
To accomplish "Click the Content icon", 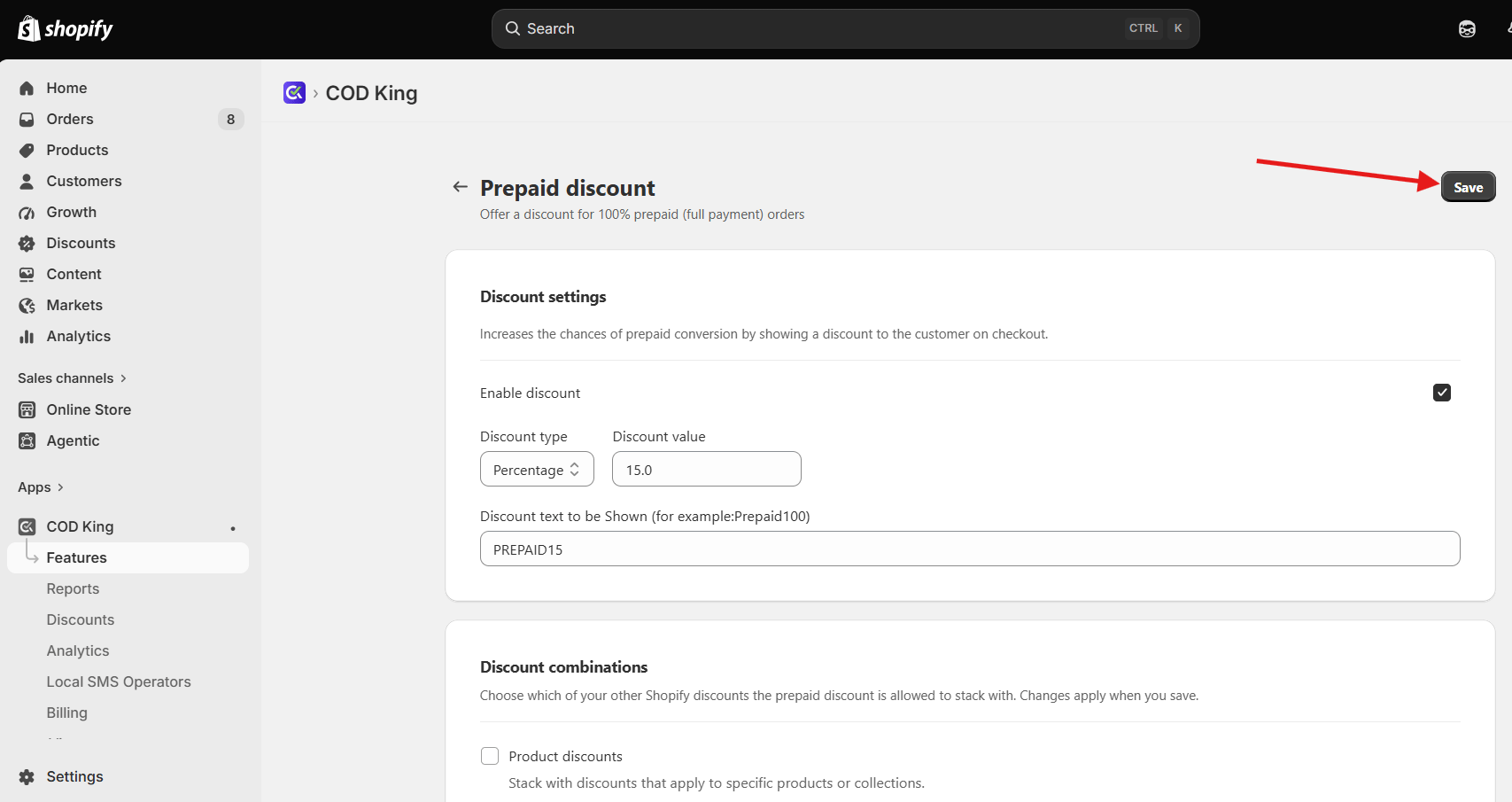I will [x=27, y=274].
